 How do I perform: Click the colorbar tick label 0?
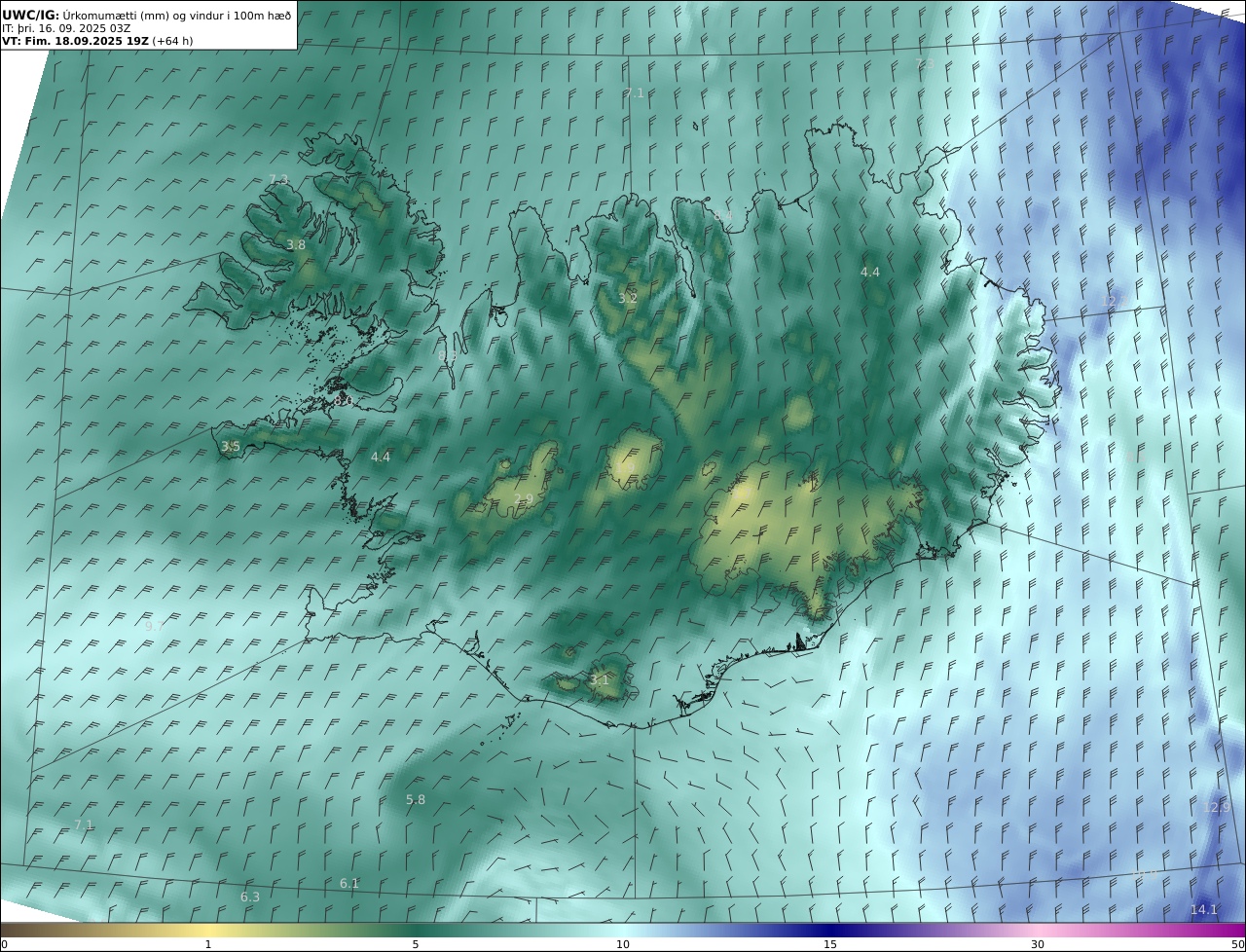(4, 944)
